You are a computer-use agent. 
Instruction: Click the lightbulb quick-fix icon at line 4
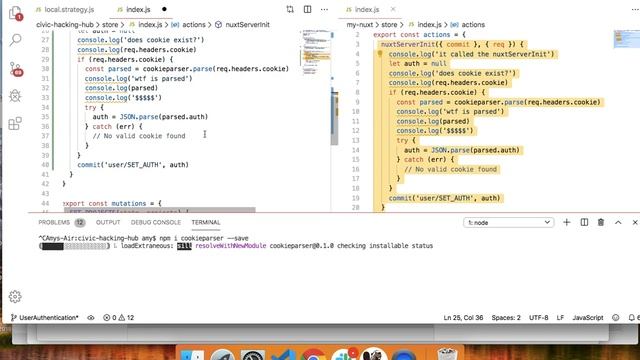click(x=380, y=54)
